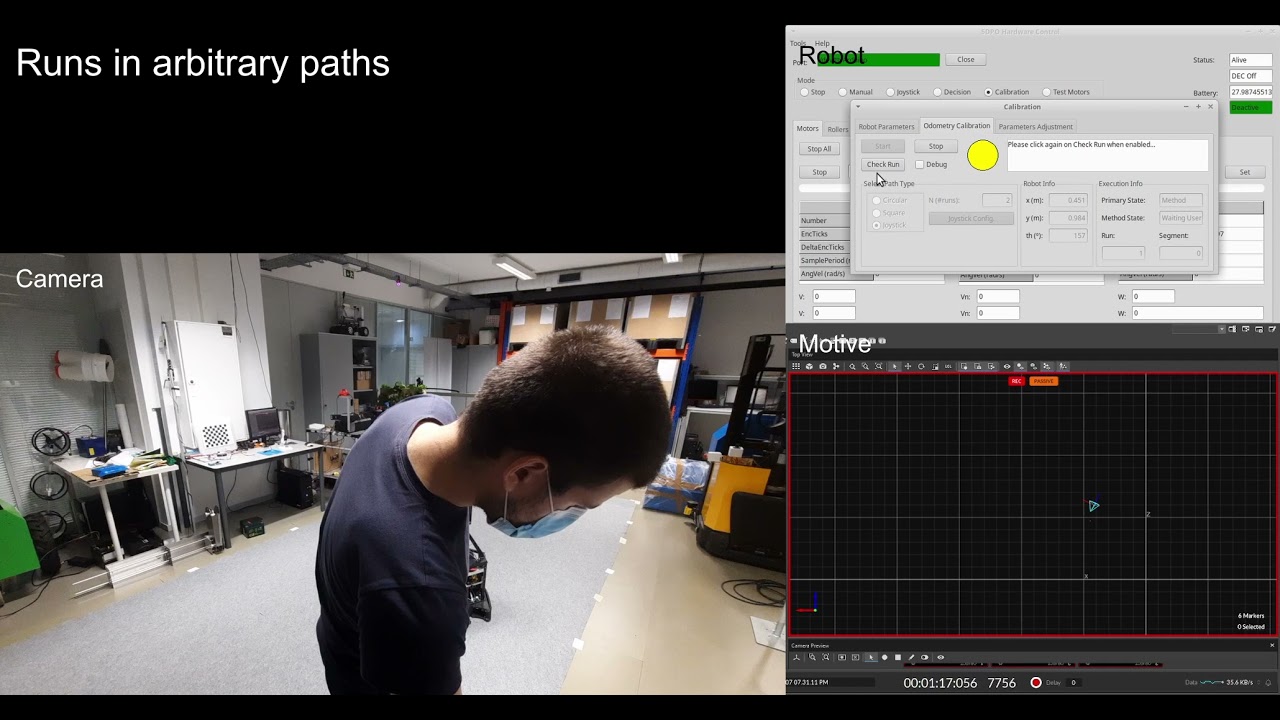Click the eye icon in Camera Preview toolbar
This screenshot has height=720, width=1280.
940,657
